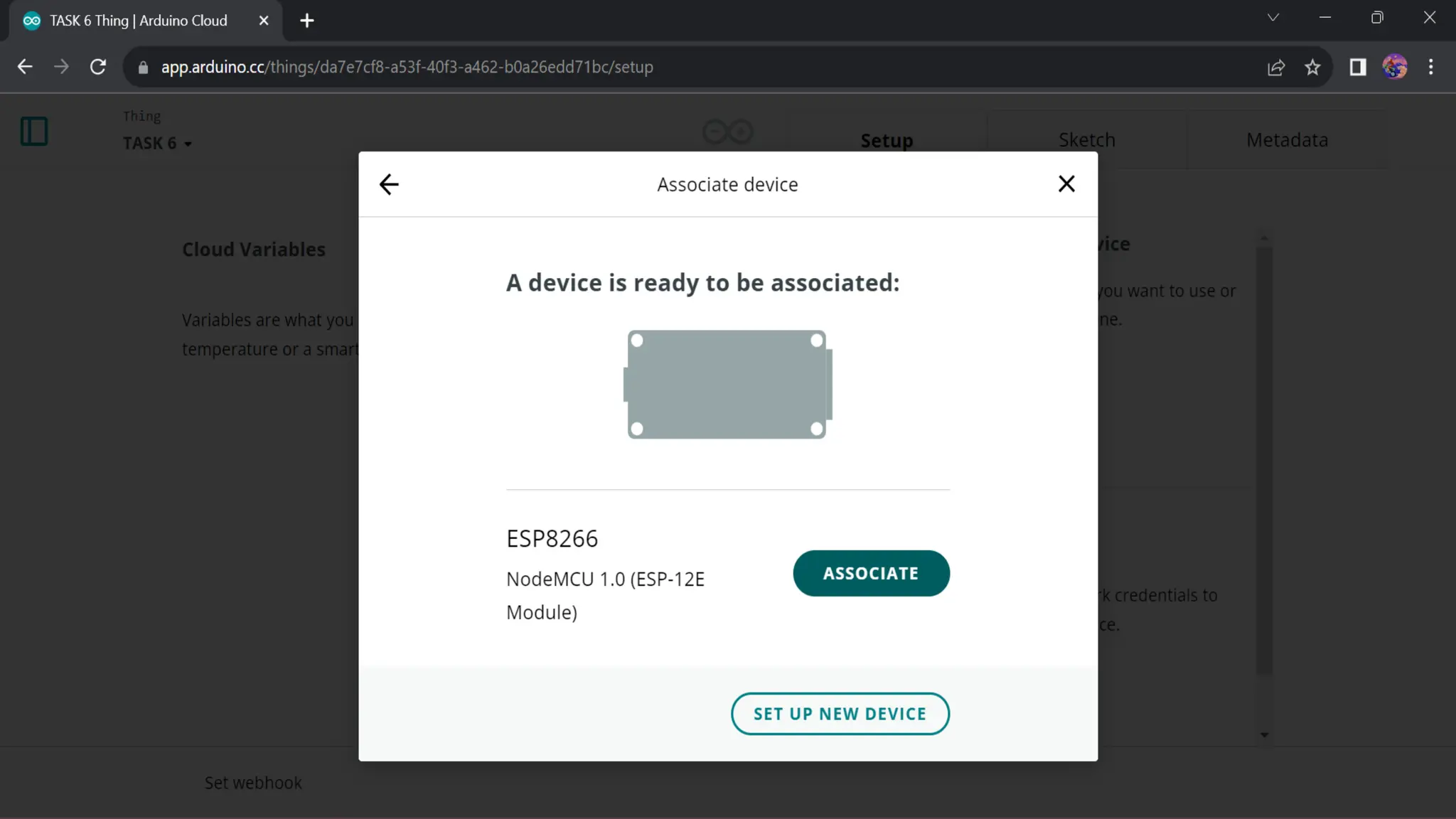
Task: Switch to the Sketch tab
Action: click(1086, 140)
